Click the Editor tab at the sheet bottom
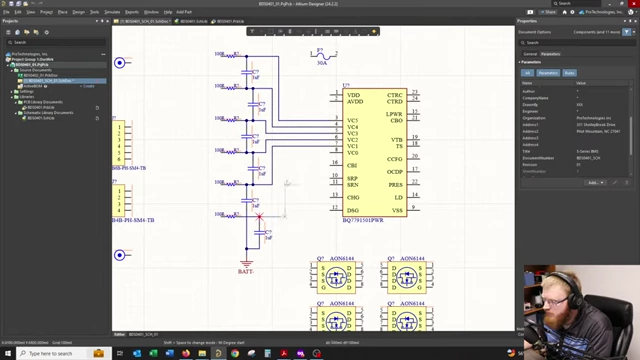This screenshot has width=640, height=360. [x=119, y=334]
